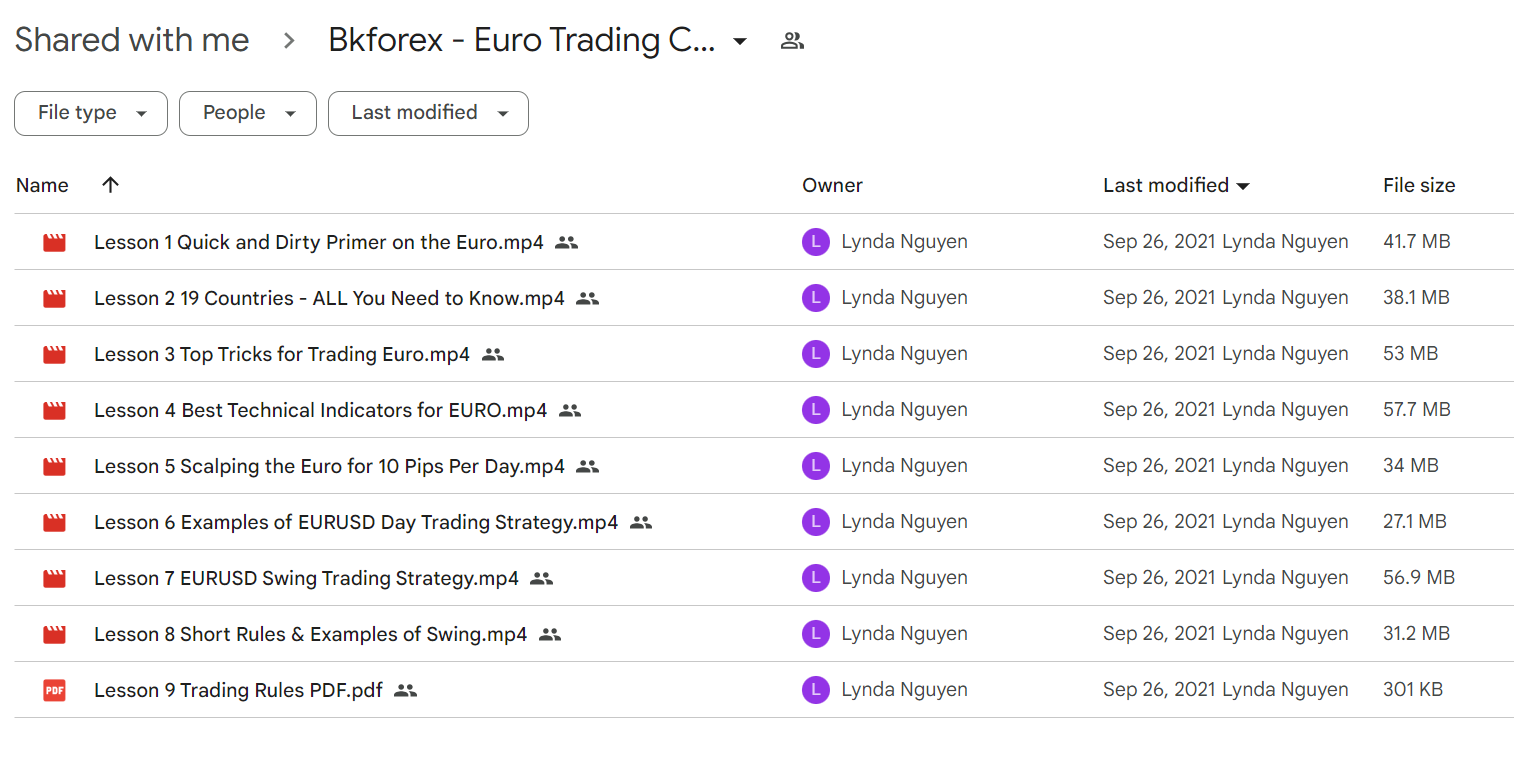Click the File size column header

click(1419, 185)
